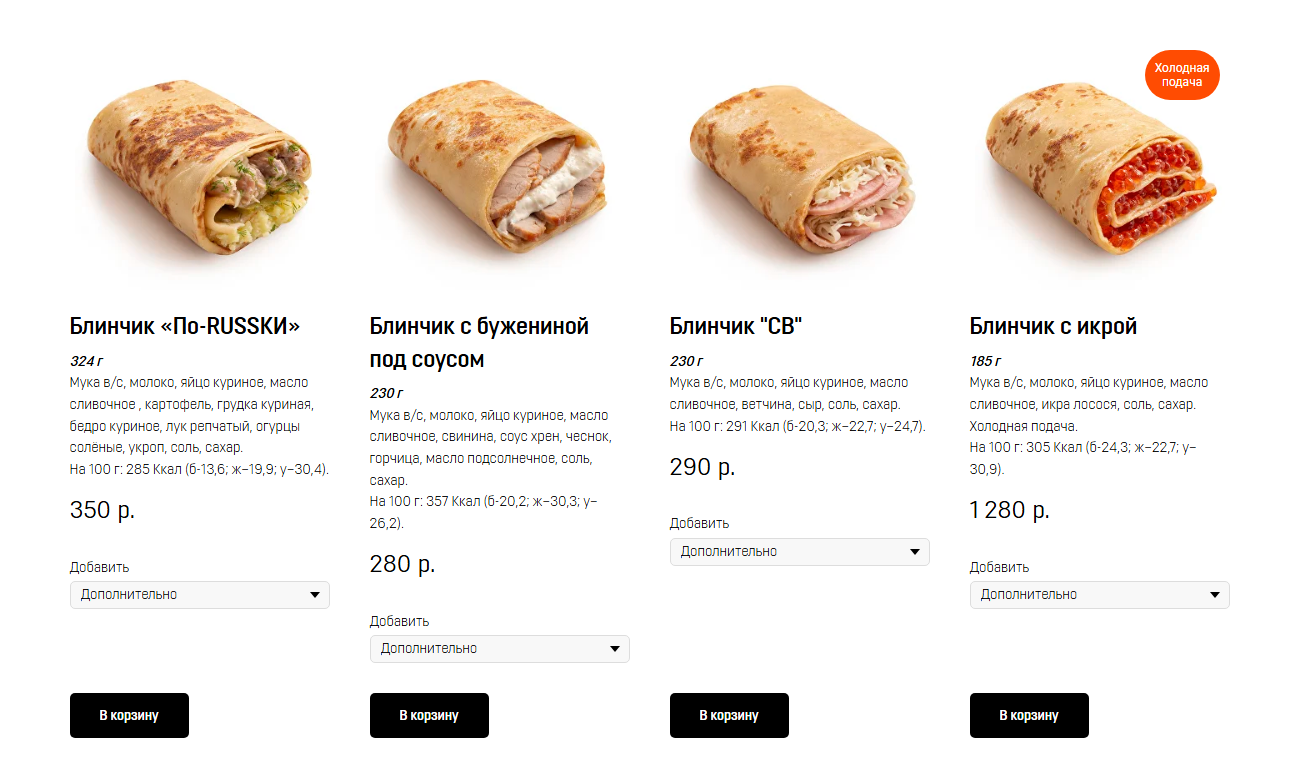1301x767 pixels.
Task: Click the Блинчик «По-RUSSKI» title
Action: tap(185, 326)
